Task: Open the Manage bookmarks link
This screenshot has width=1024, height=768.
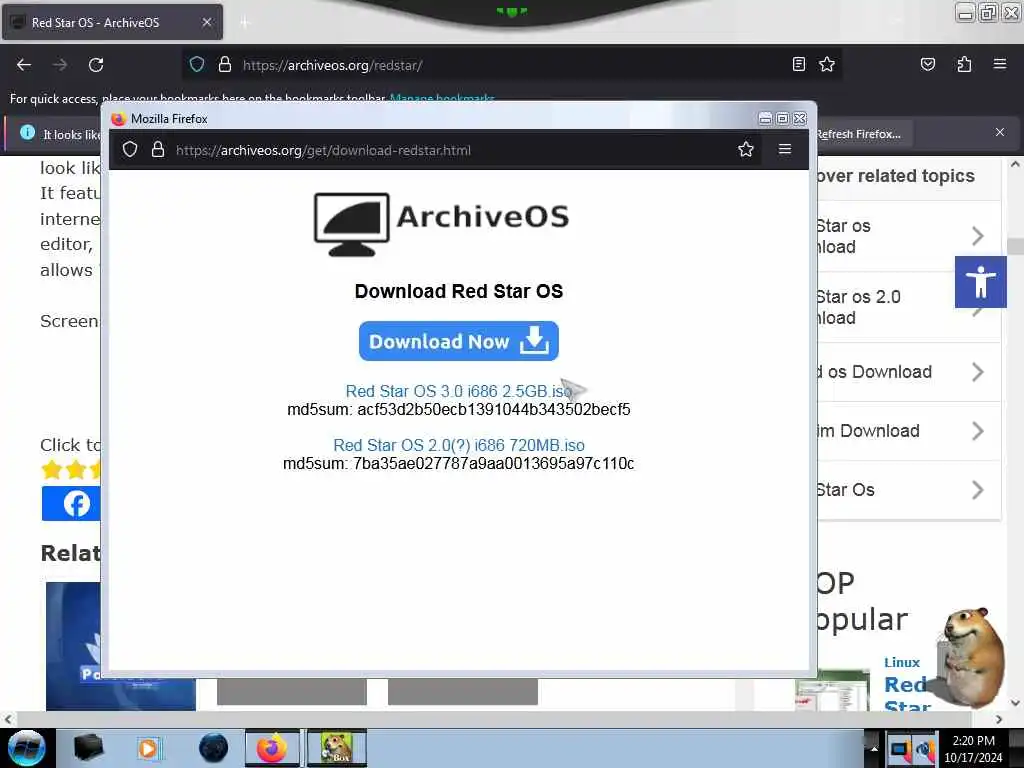Action: [441, 99]
